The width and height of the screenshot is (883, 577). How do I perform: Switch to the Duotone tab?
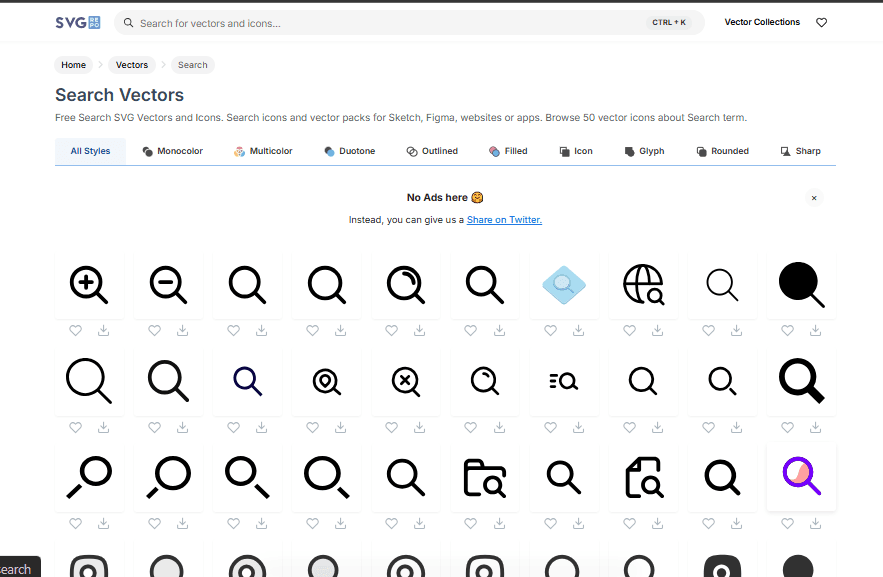[350, 151]
